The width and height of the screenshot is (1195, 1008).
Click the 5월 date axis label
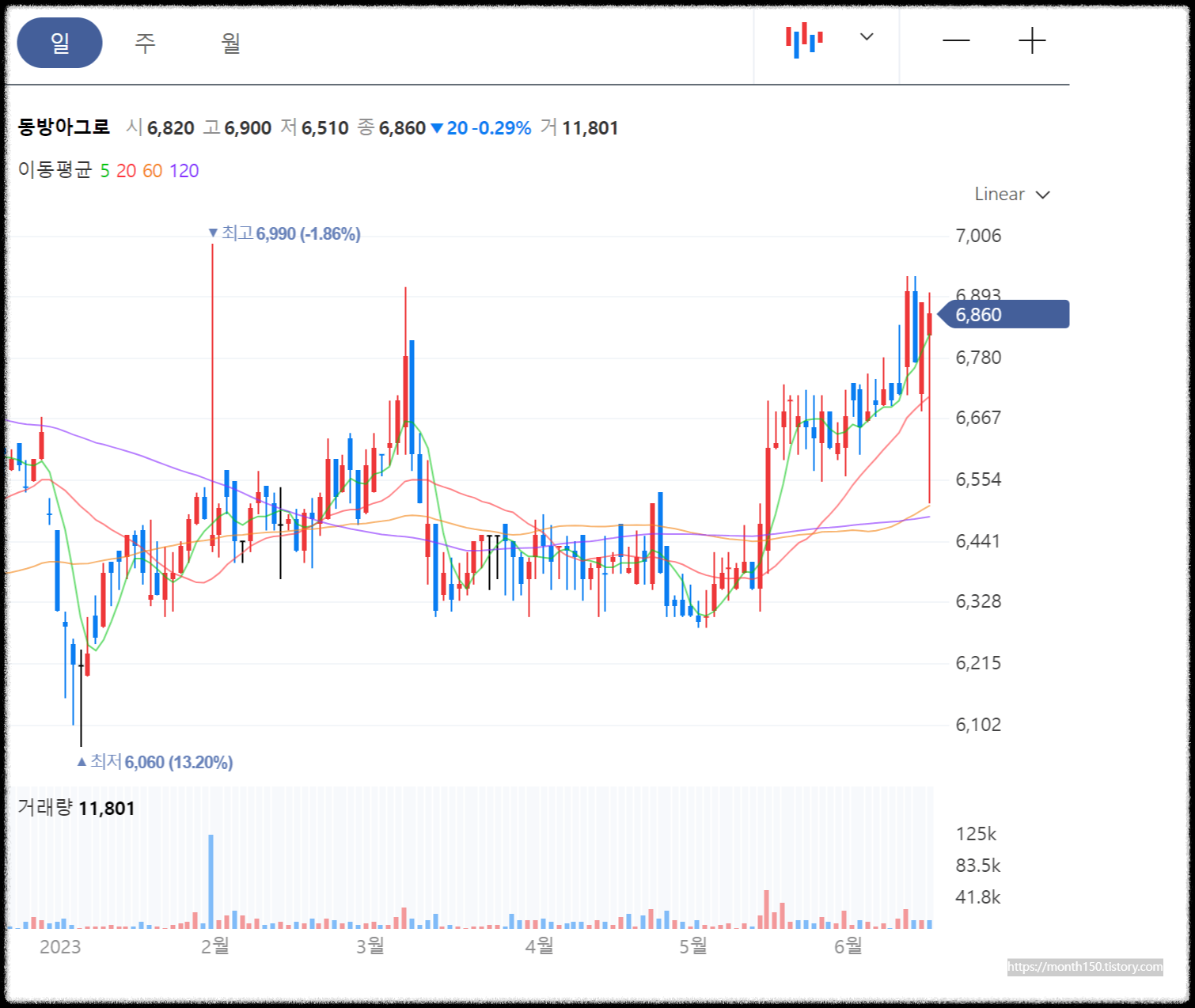[x=693, y=946]
